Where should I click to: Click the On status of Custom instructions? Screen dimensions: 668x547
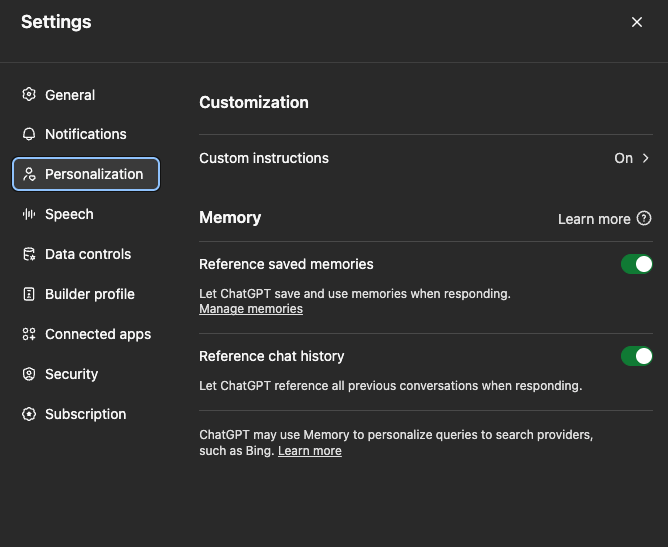pos(623,158)
